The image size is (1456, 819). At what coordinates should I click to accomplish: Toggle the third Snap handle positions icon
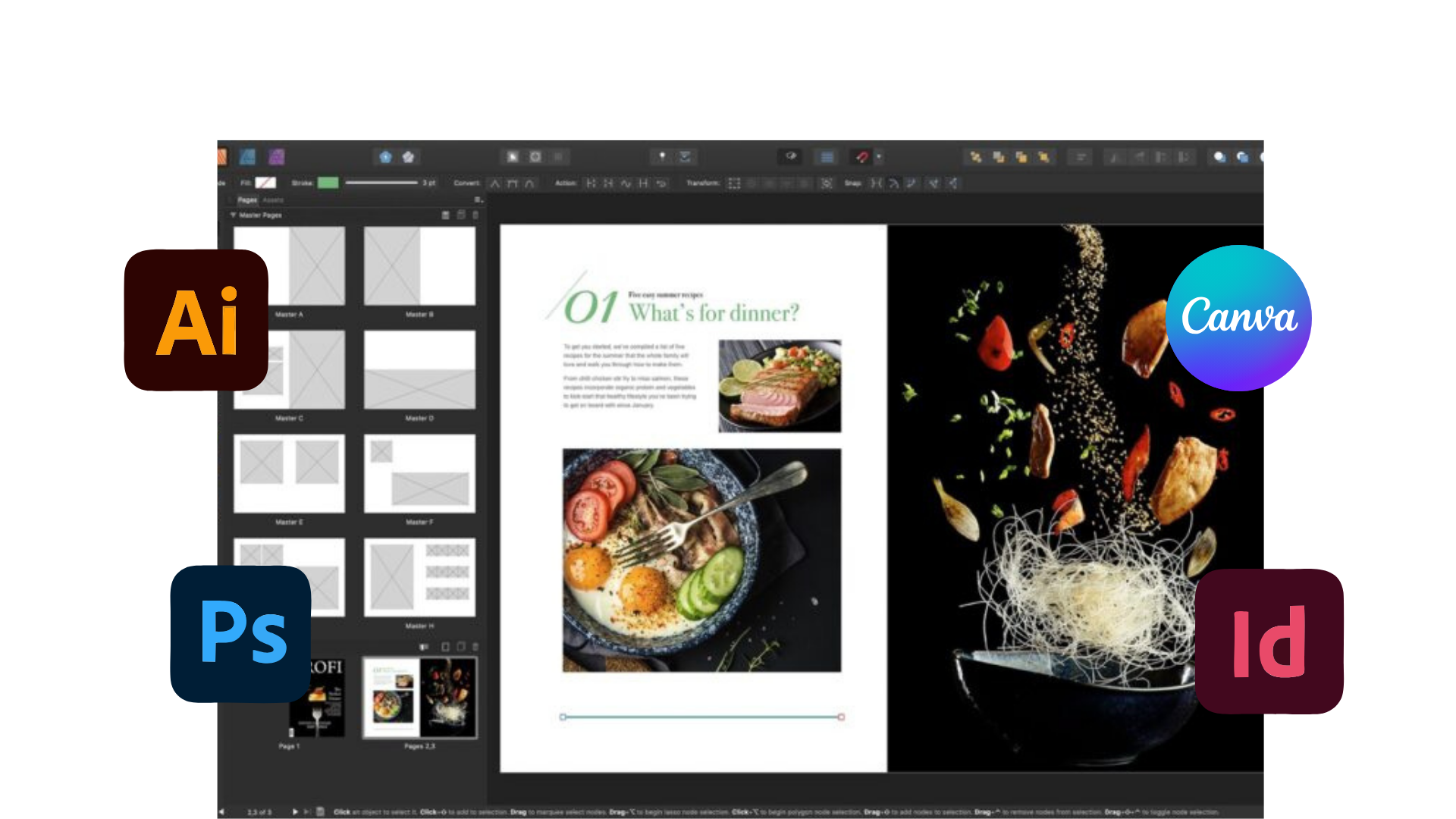coord(912,184)
